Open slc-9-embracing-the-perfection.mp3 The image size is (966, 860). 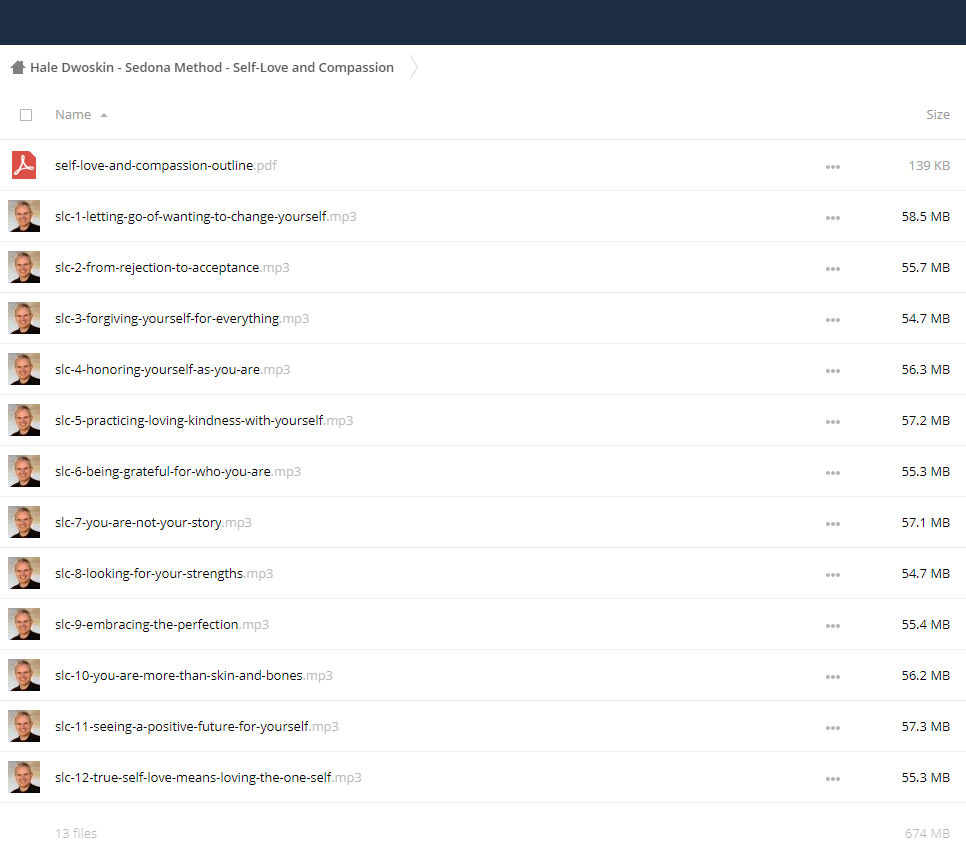[x=162, y=626]
